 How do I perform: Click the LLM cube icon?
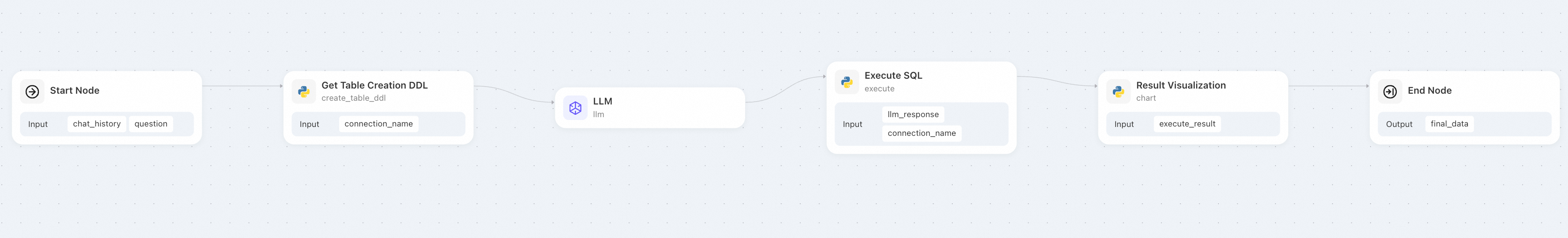[575, 108]
